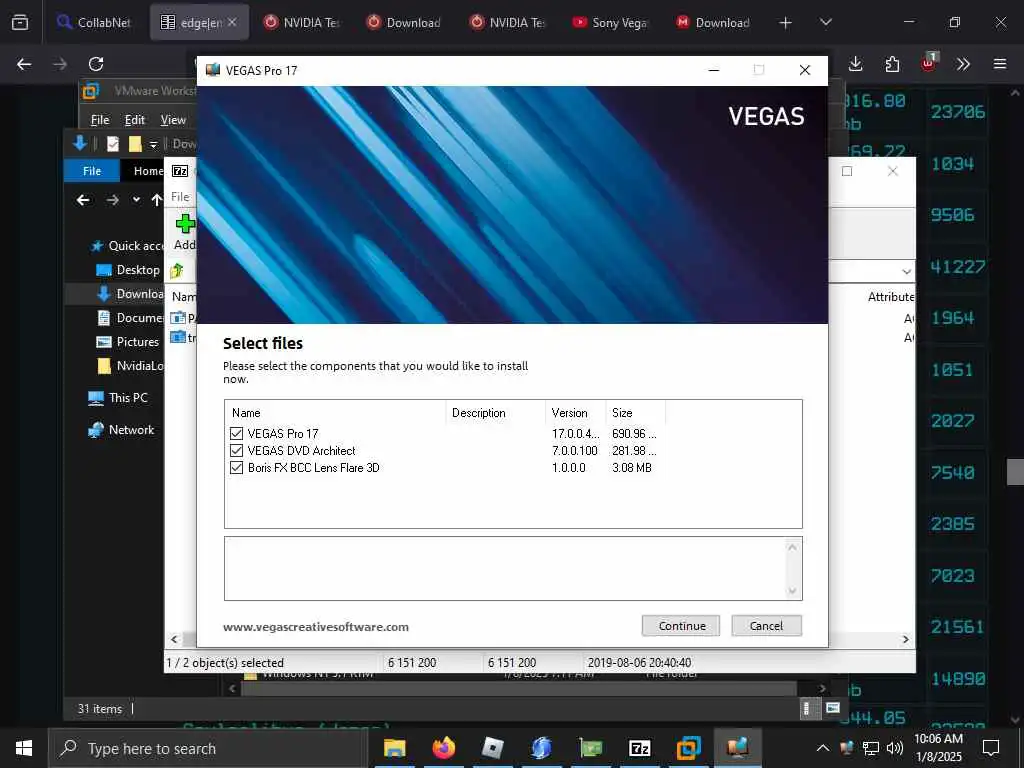Show hidden system tray icons
Screen dimensions: 1024x768
point(823,748)
